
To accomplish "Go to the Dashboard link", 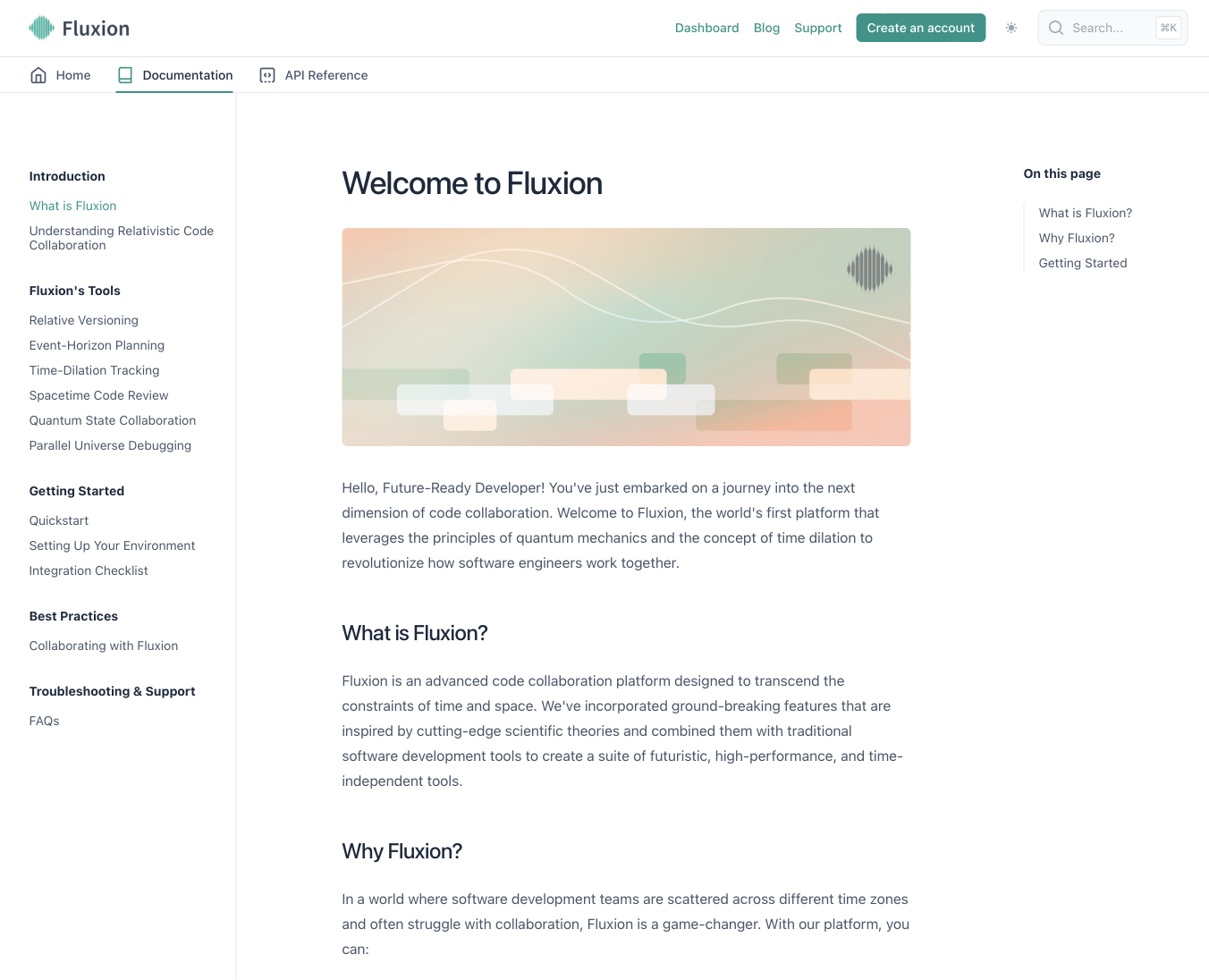I will coord(707,28).
